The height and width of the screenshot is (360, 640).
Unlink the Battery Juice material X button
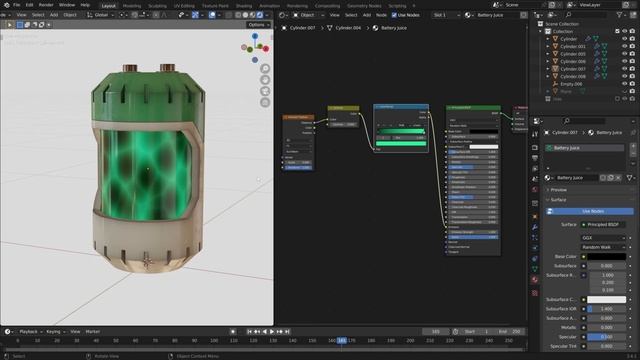click(x=618, y=178)
